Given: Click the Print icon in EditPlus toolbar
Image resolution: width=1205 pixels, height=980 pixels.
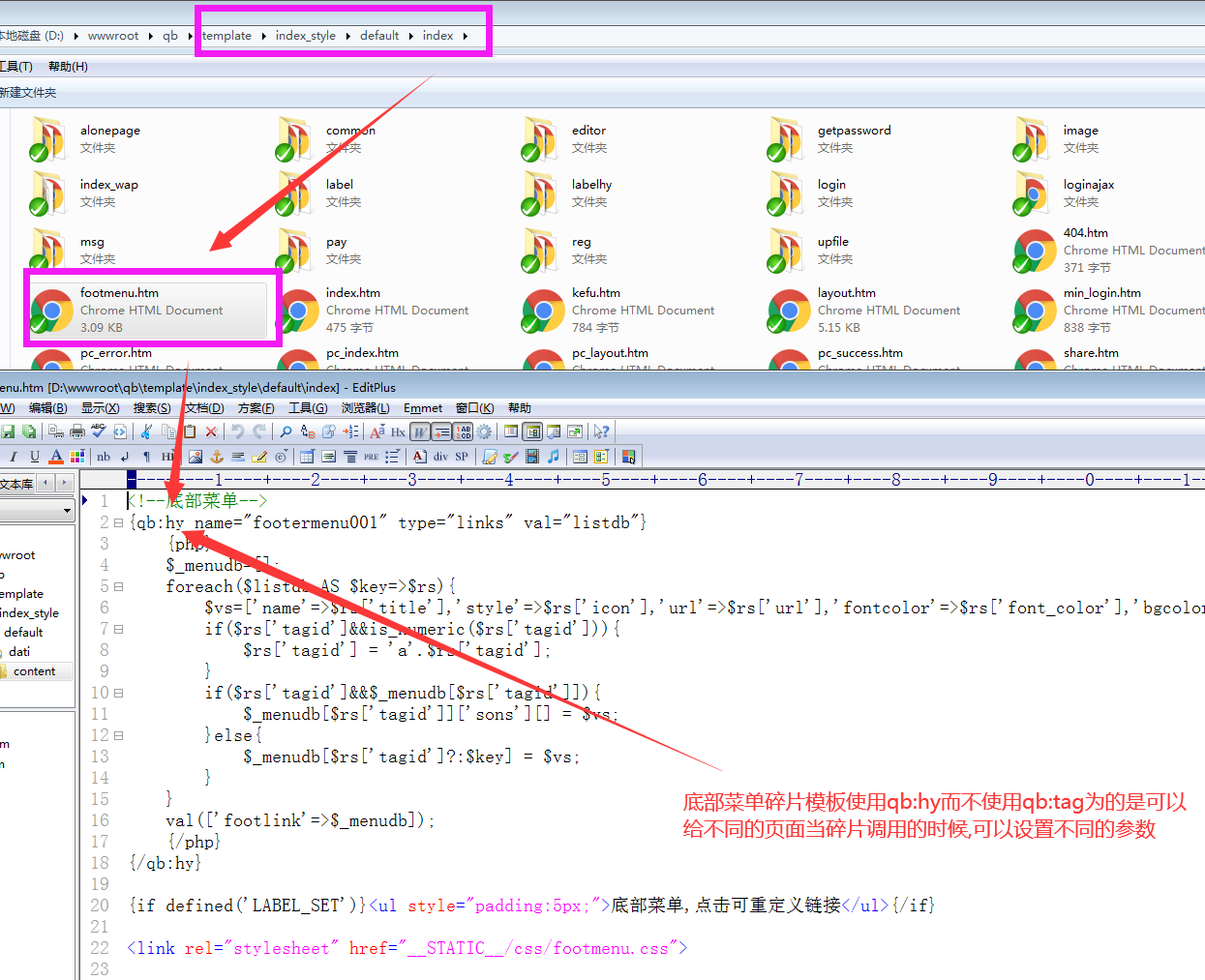Looking at the screenshot, I should pyautogui.click(x=76, y=431).
